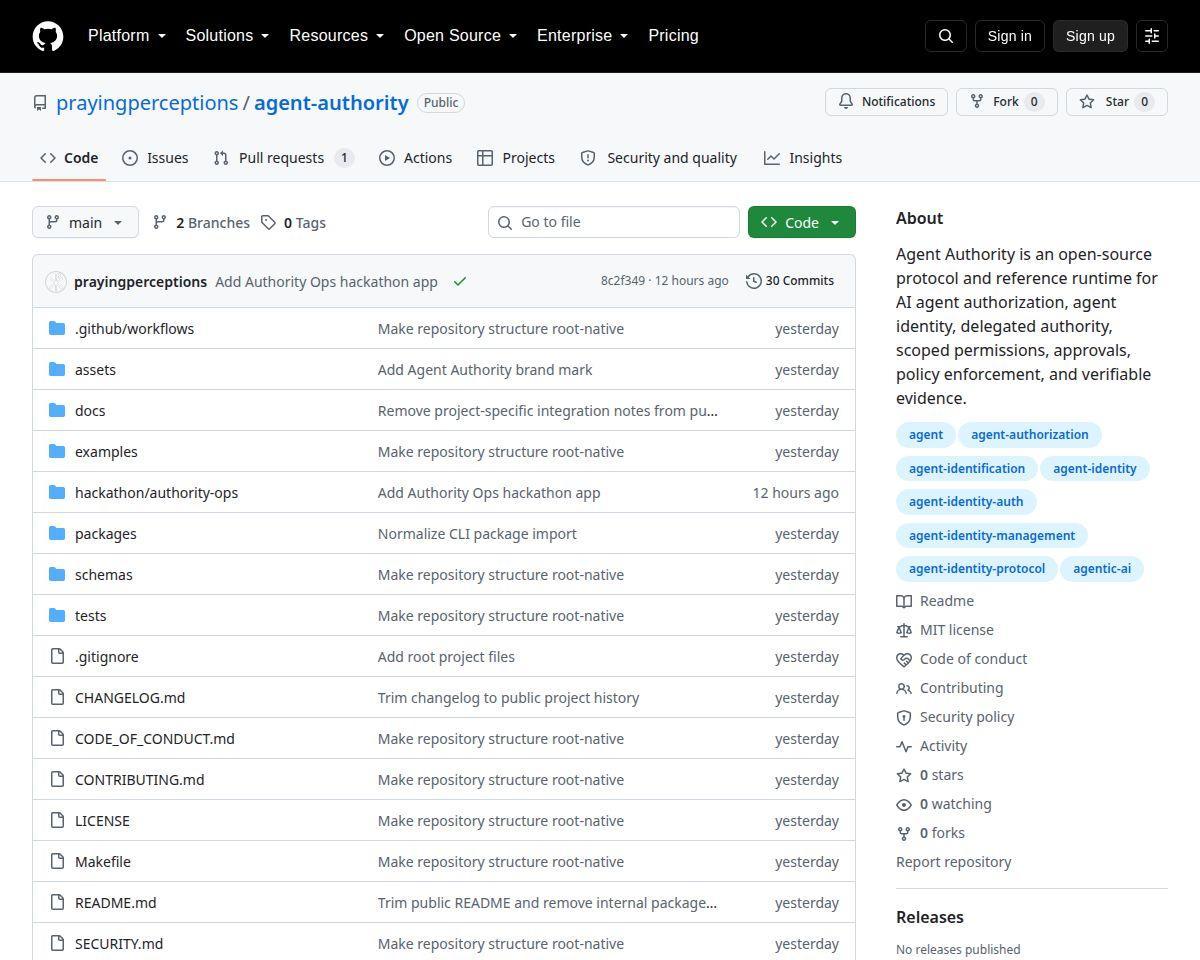Open 'Normalize CLI package import' commit message
Screen dimensions: 1200x960
(477, 533)
